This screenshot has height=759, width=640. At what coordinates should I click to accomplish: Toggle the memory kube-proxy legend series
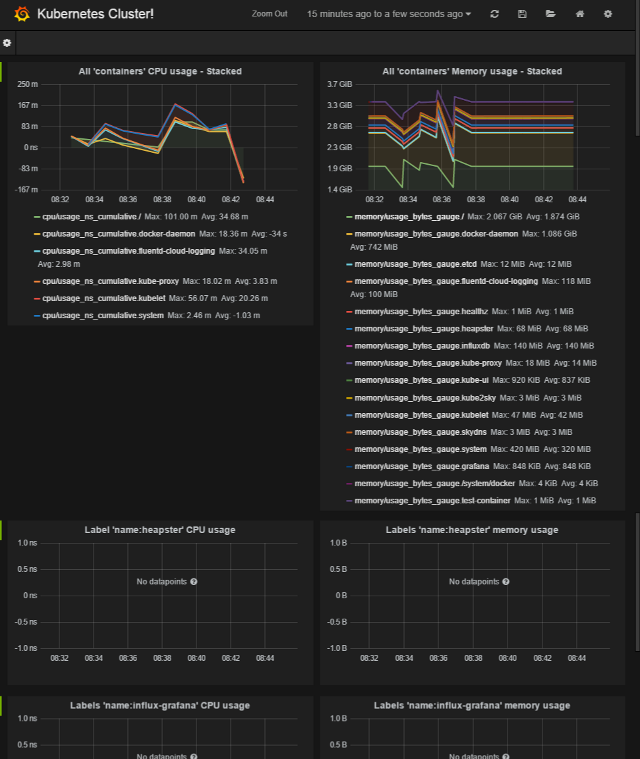click(428, 363)
